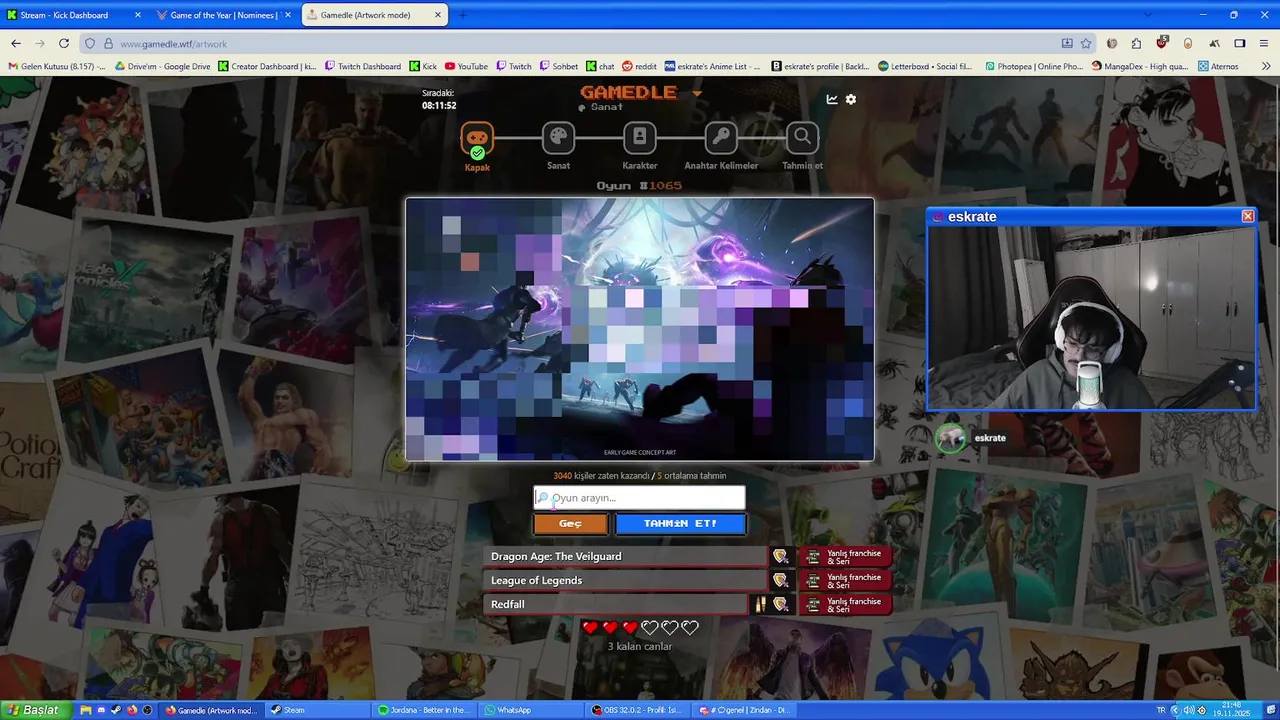The image size is (1280, 720).
Task: Select the Sanat palette step icon
Action: (x=558, y=138)
